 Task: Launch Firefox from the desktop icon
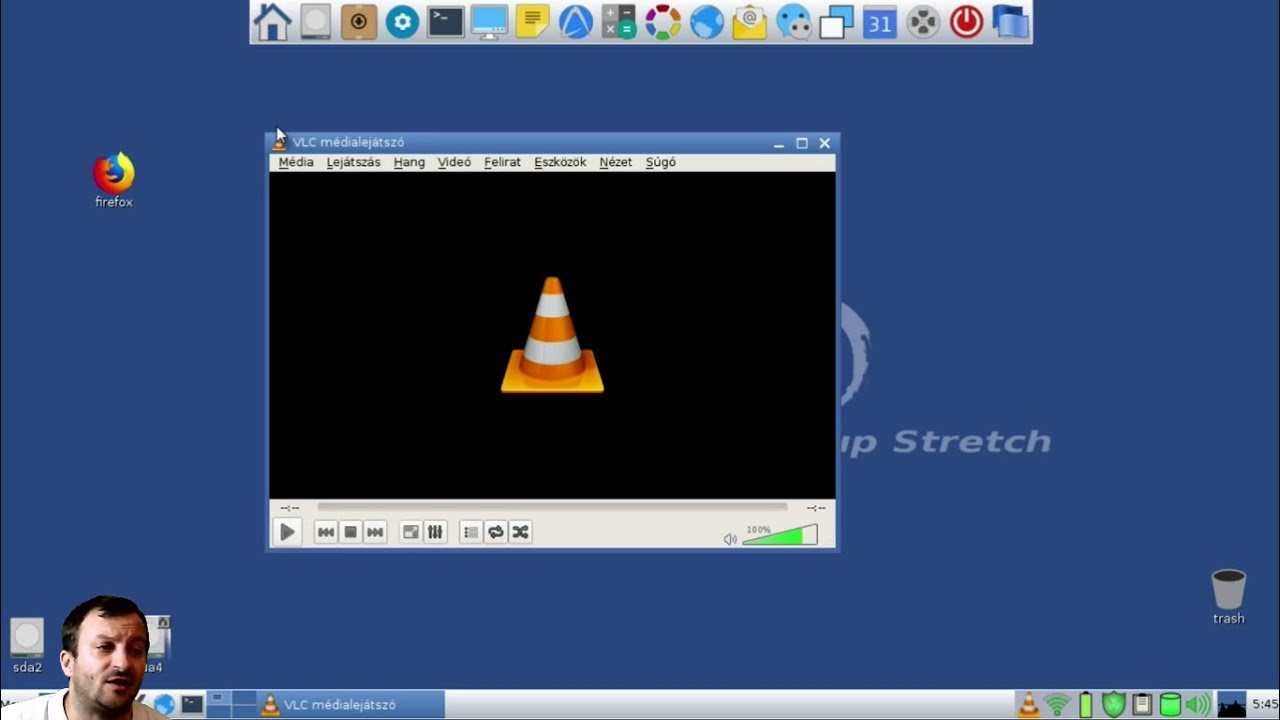pyautogui.click(x=114, y=181)
